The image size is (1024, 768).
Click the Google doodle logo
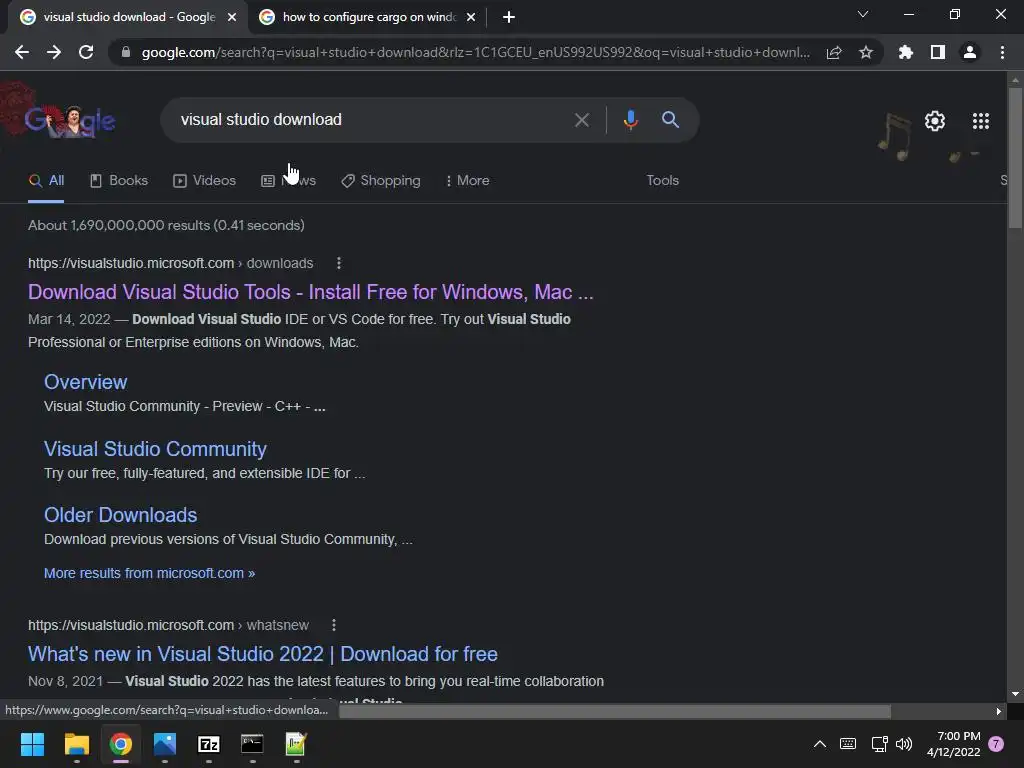(x=69, y=120)
